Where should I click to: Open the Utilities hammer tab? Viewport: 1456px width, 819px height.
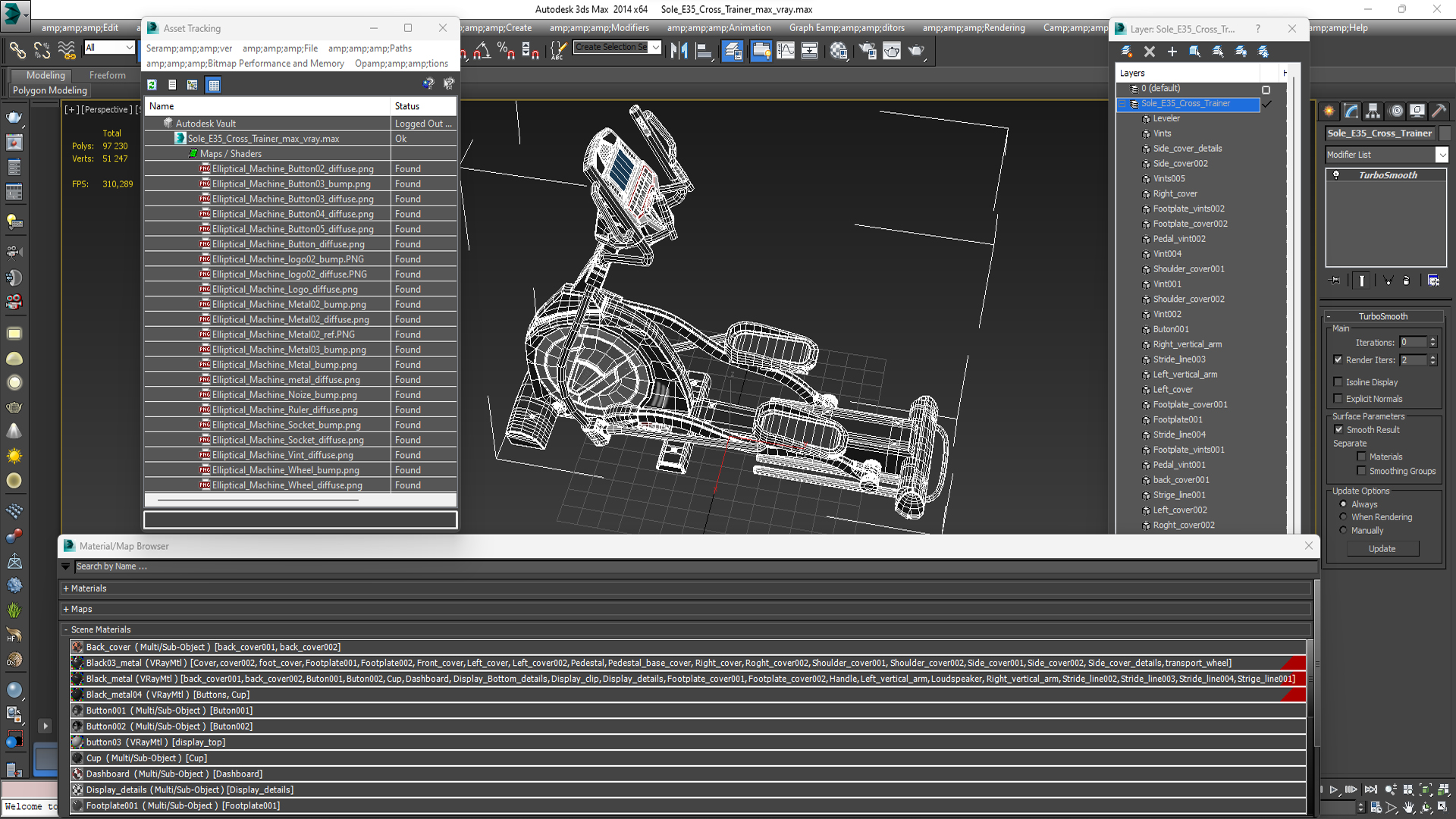coord(1439,111)
